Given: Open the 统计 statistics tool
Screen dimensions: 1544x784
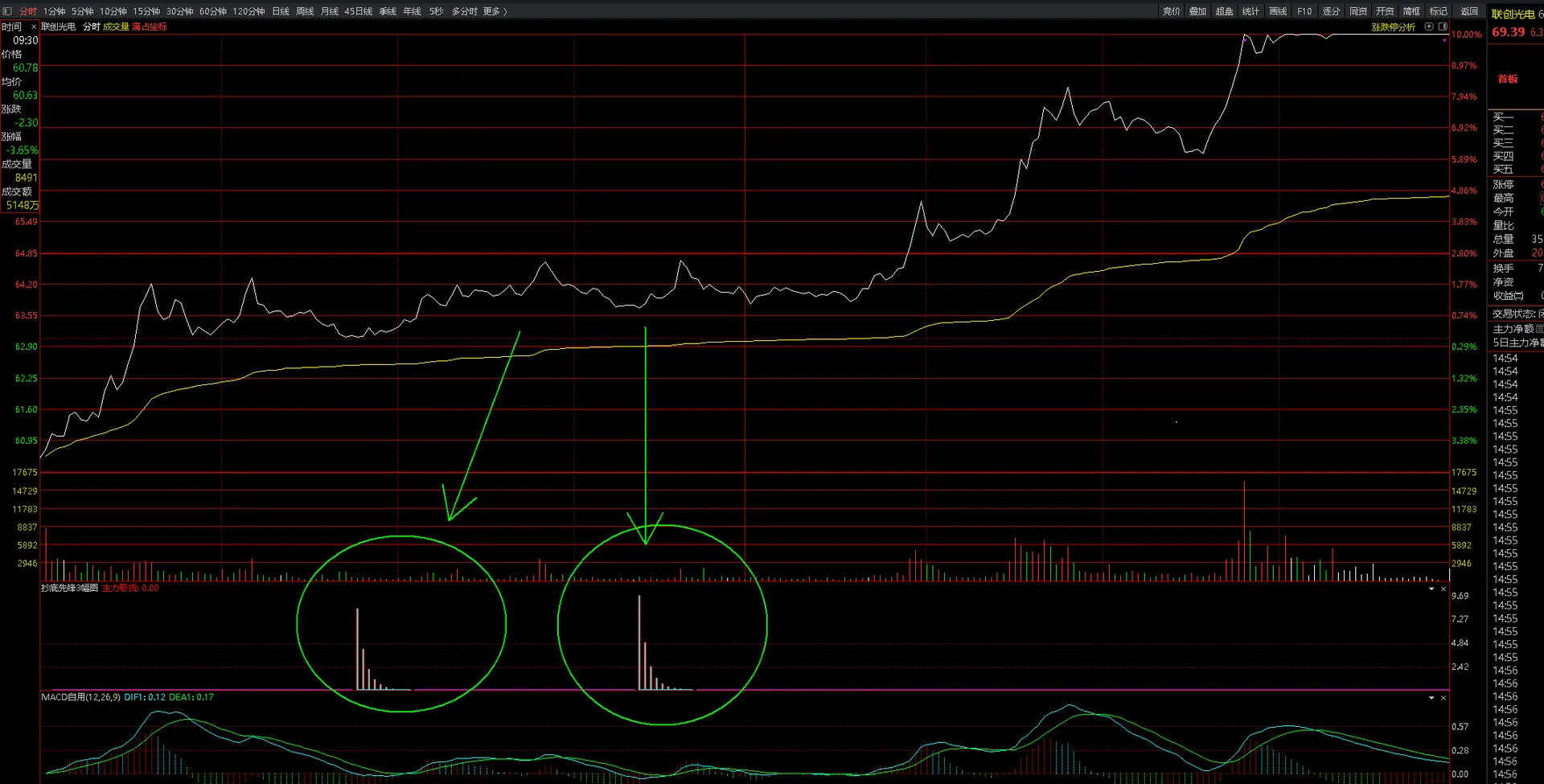Looking at the screenshot, I should tap(1251, 11).
